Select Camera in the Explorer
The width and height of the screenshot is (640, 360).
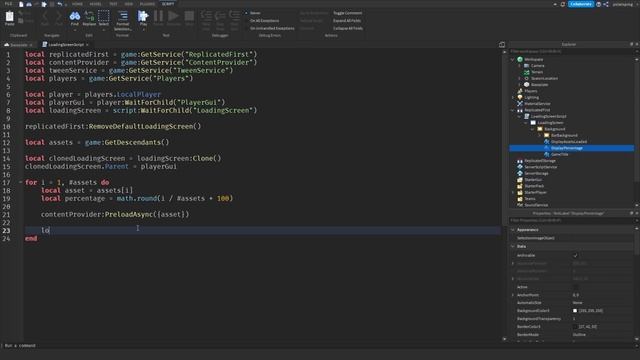[537, 66]
